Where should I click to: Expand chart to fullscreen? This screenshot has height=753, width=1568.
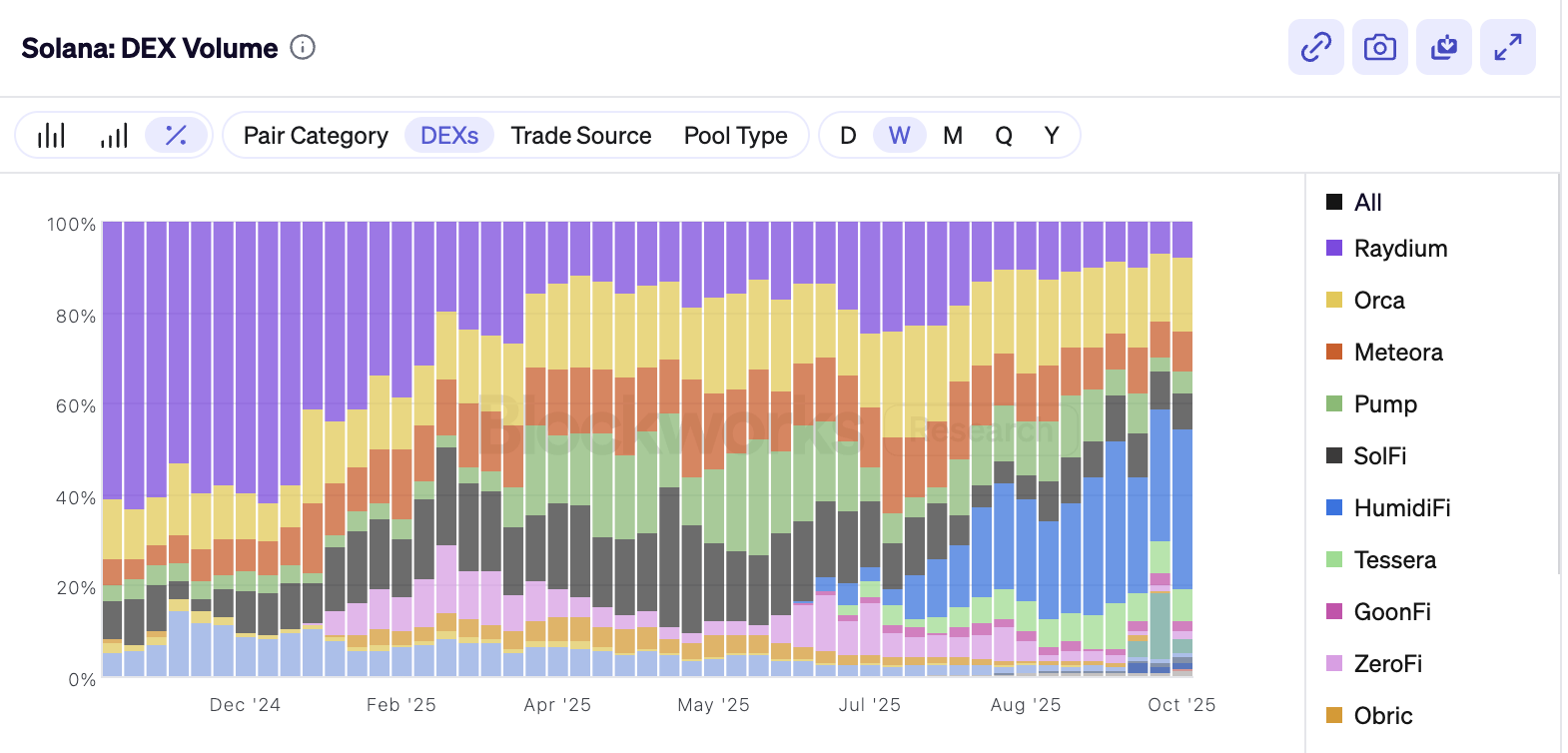click(x=1507, y=47)
